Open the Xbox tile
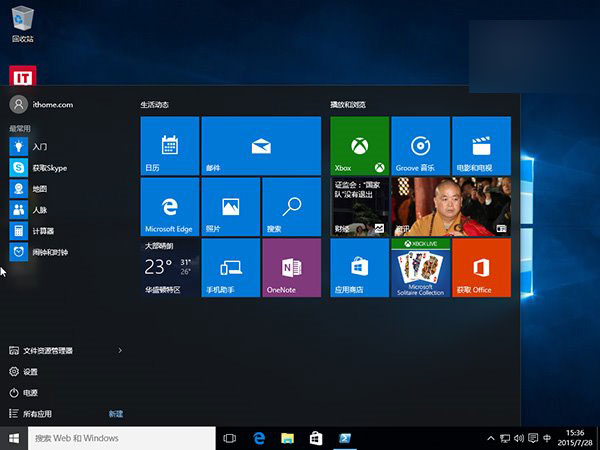This screenshot has width=600, height=450. 359,146
